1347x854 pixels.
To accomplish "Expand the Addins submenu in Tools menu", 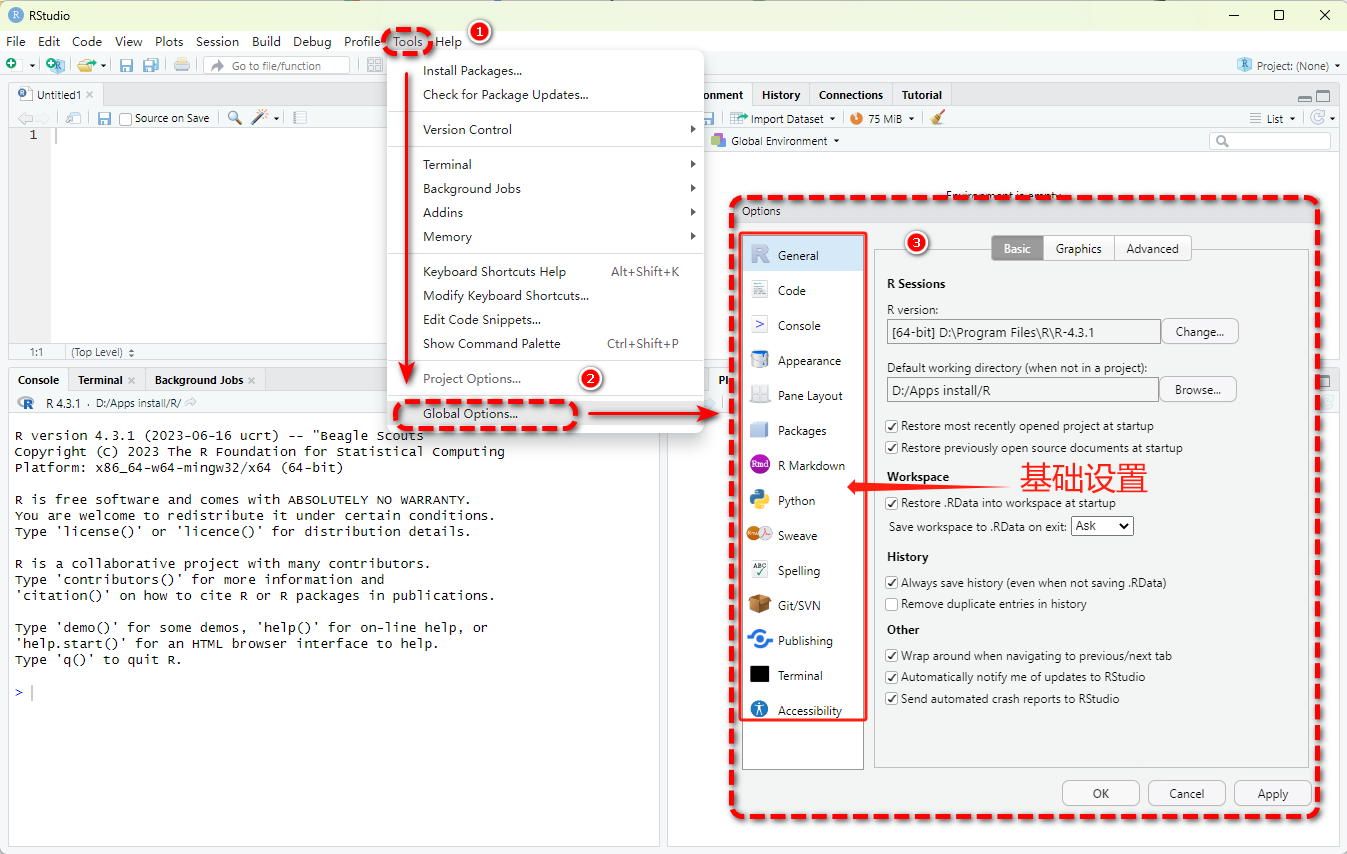I will pos(546,212).
